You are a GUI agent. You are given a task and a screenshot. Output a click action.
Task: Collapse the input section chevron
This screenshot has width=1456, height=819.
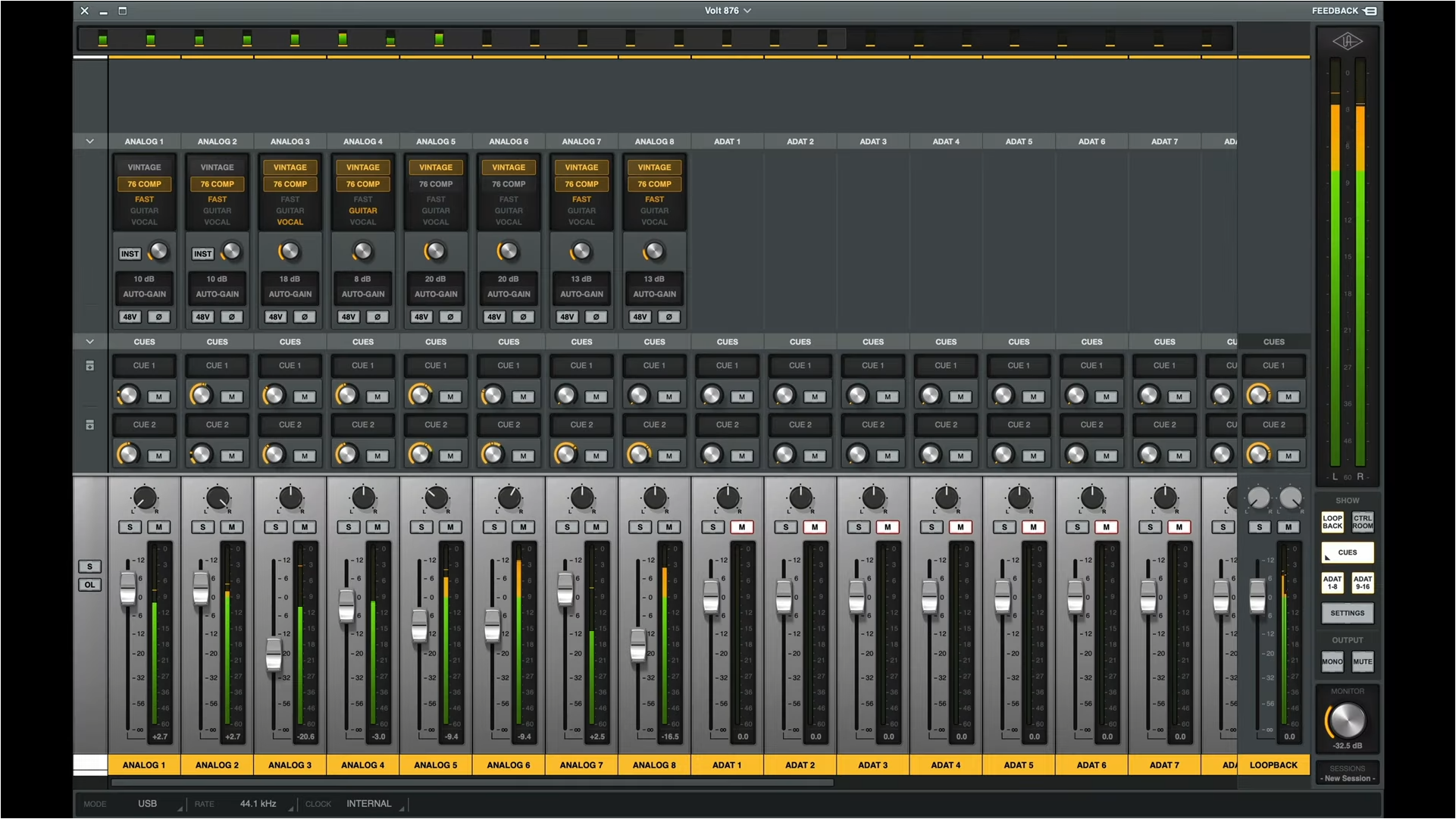89,142
